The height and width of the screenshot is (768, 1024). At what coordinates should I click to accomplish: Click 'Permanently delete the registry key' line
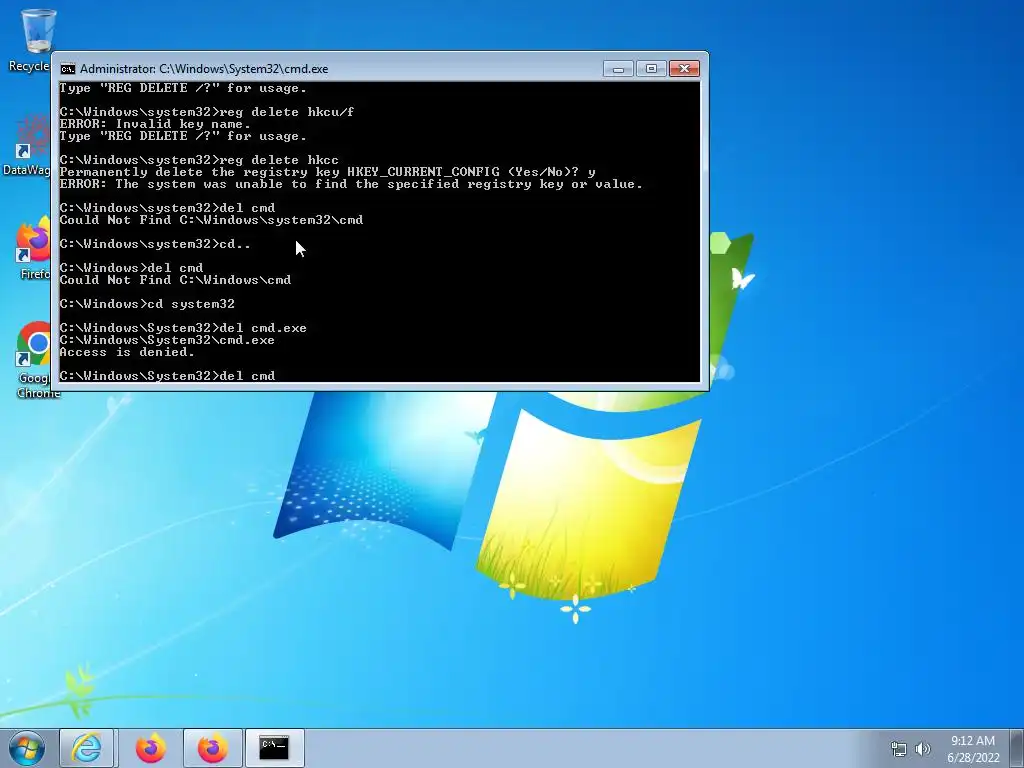327,172
